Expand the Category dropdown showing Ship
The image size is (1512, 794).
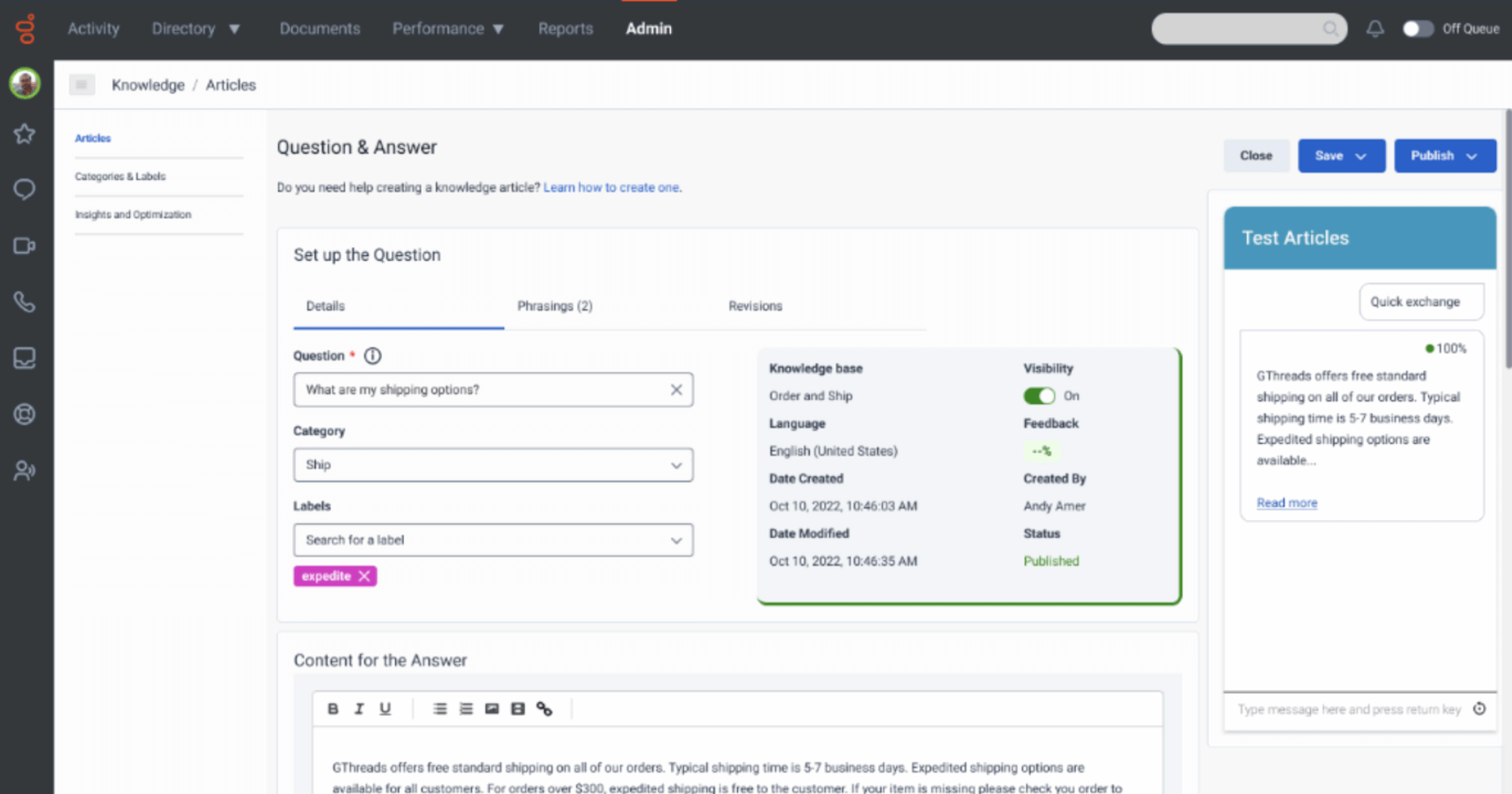click(493, 465)
